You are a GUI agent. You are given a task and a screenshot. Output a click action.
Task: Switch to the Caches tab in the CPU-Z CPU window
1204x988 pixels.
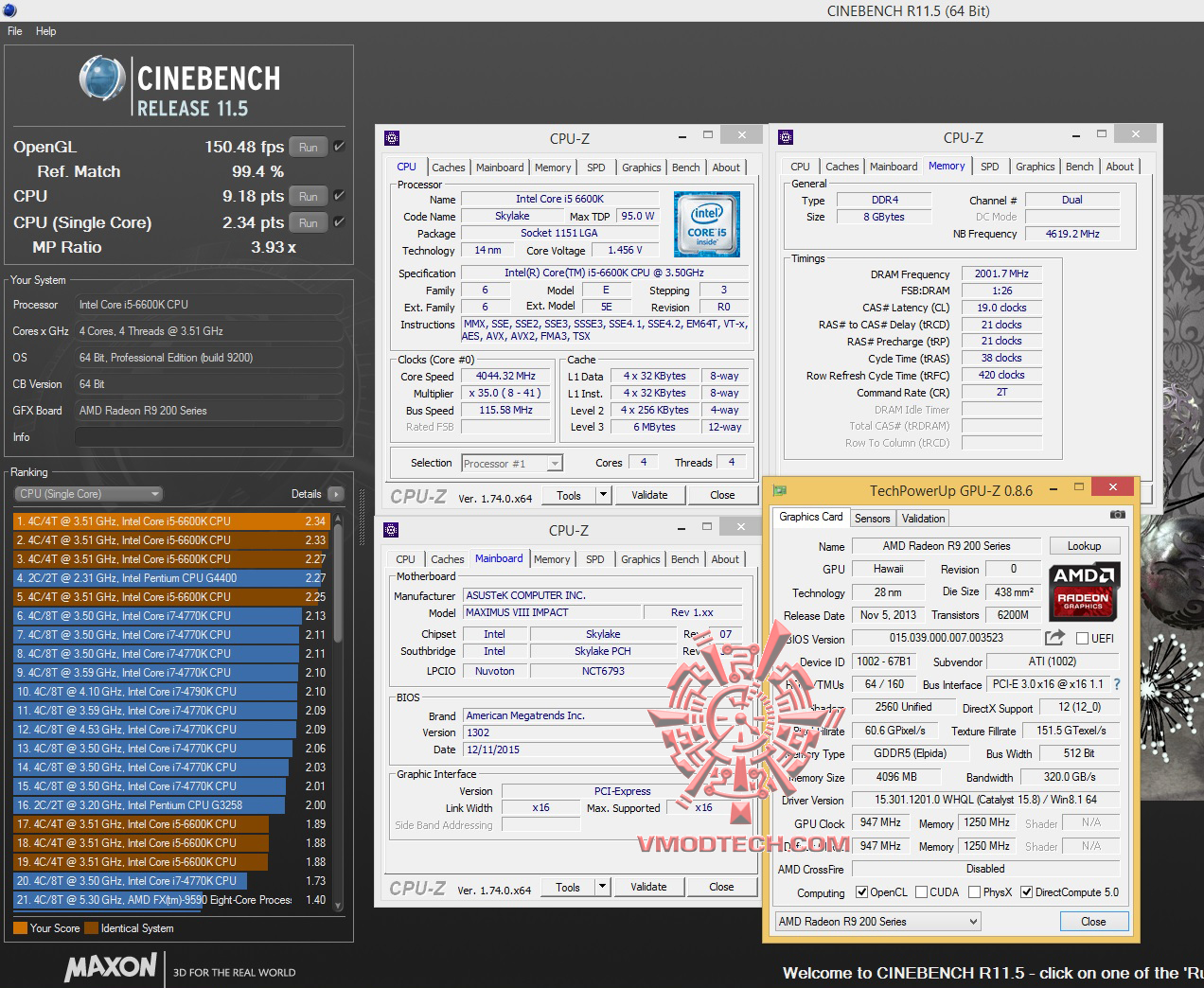click(449, 168)
